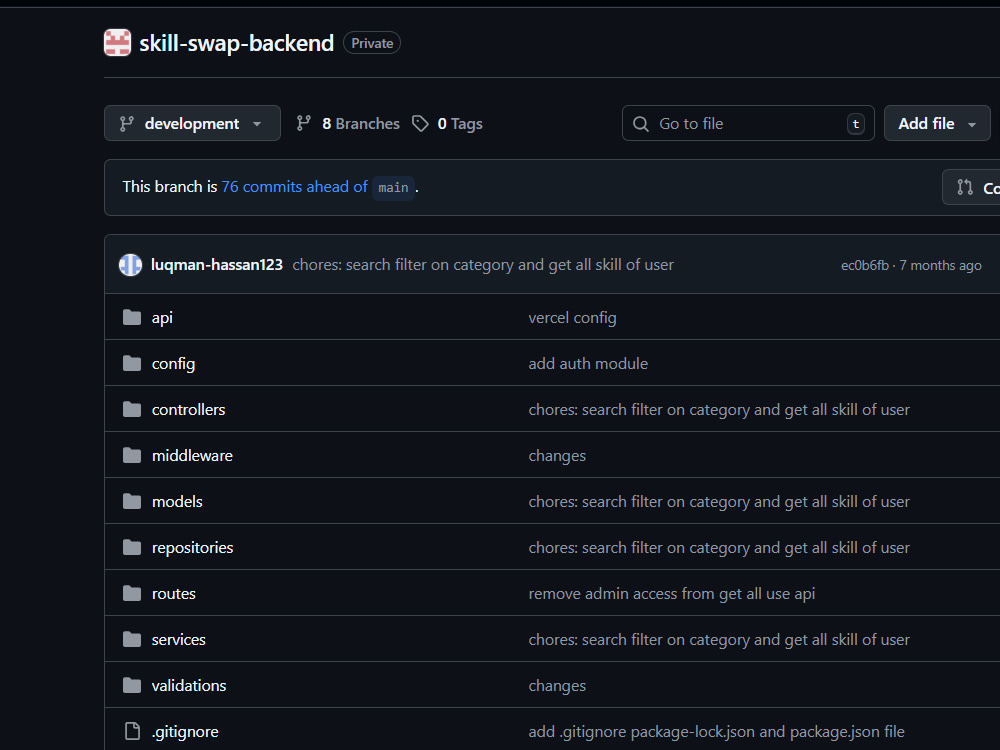The image size is (1000, 750).
Task: Click the folder icon for middleware
Action: [132, 455]
